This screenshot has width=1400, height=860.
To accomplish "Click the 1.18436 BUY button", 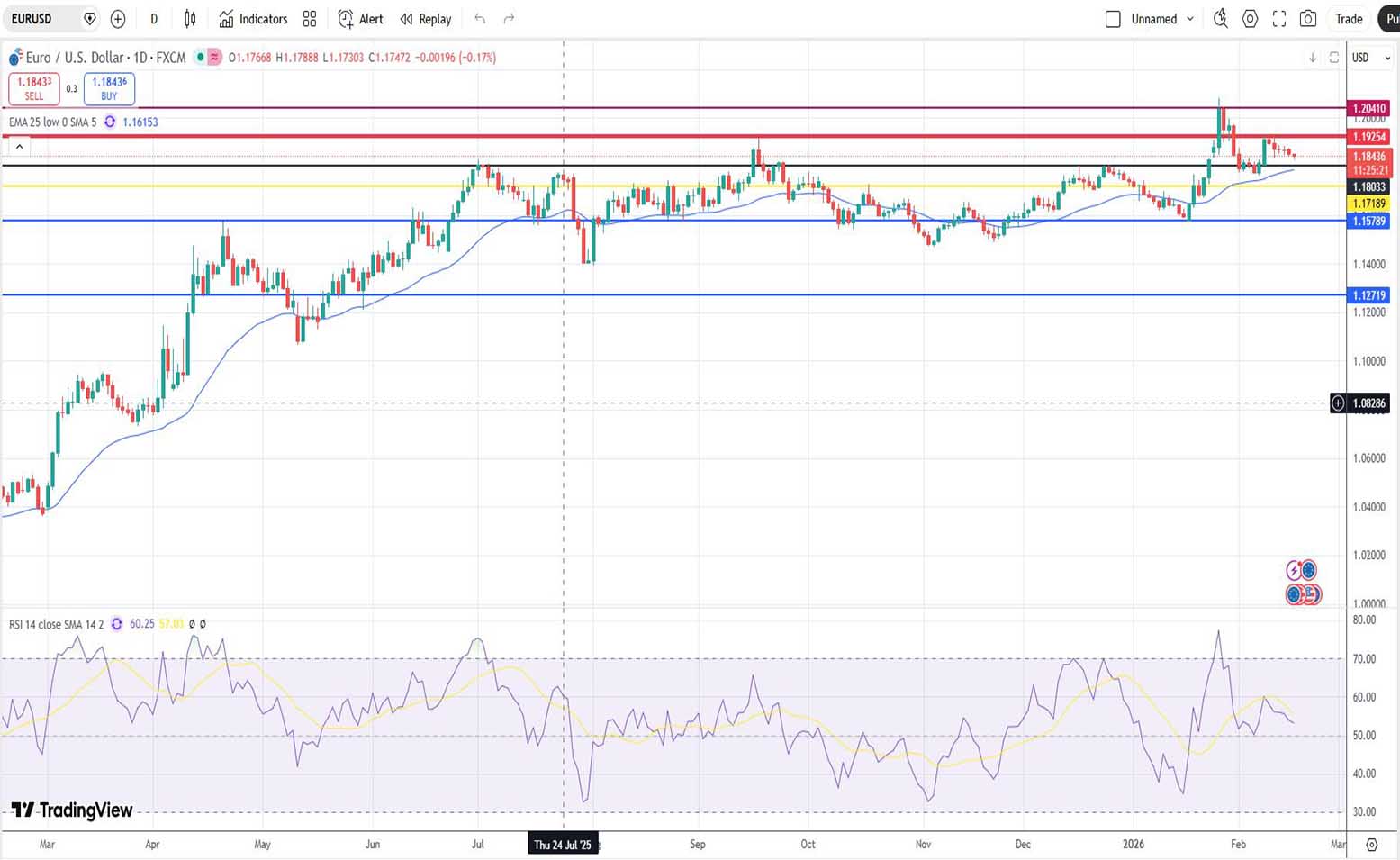I will [x=109, y=88].
